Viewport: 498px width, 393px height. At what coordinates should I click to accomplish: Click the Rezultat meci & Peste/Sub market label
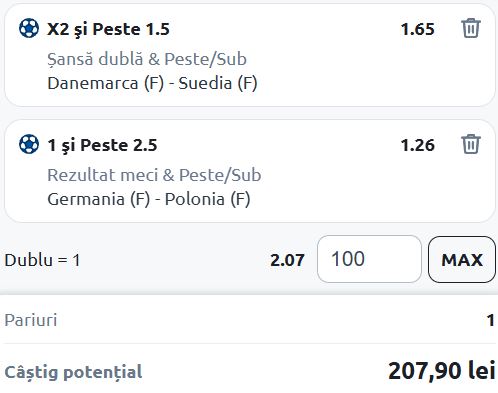[154, 175]
